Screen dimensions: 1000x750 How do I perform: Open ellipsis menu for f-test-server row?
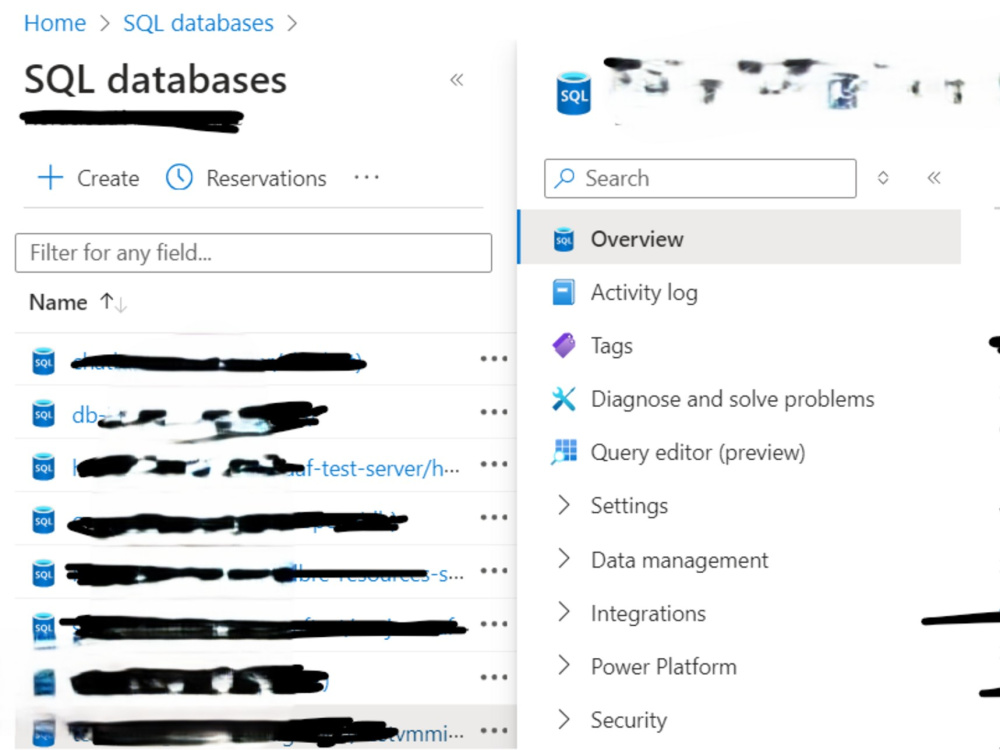494,464
